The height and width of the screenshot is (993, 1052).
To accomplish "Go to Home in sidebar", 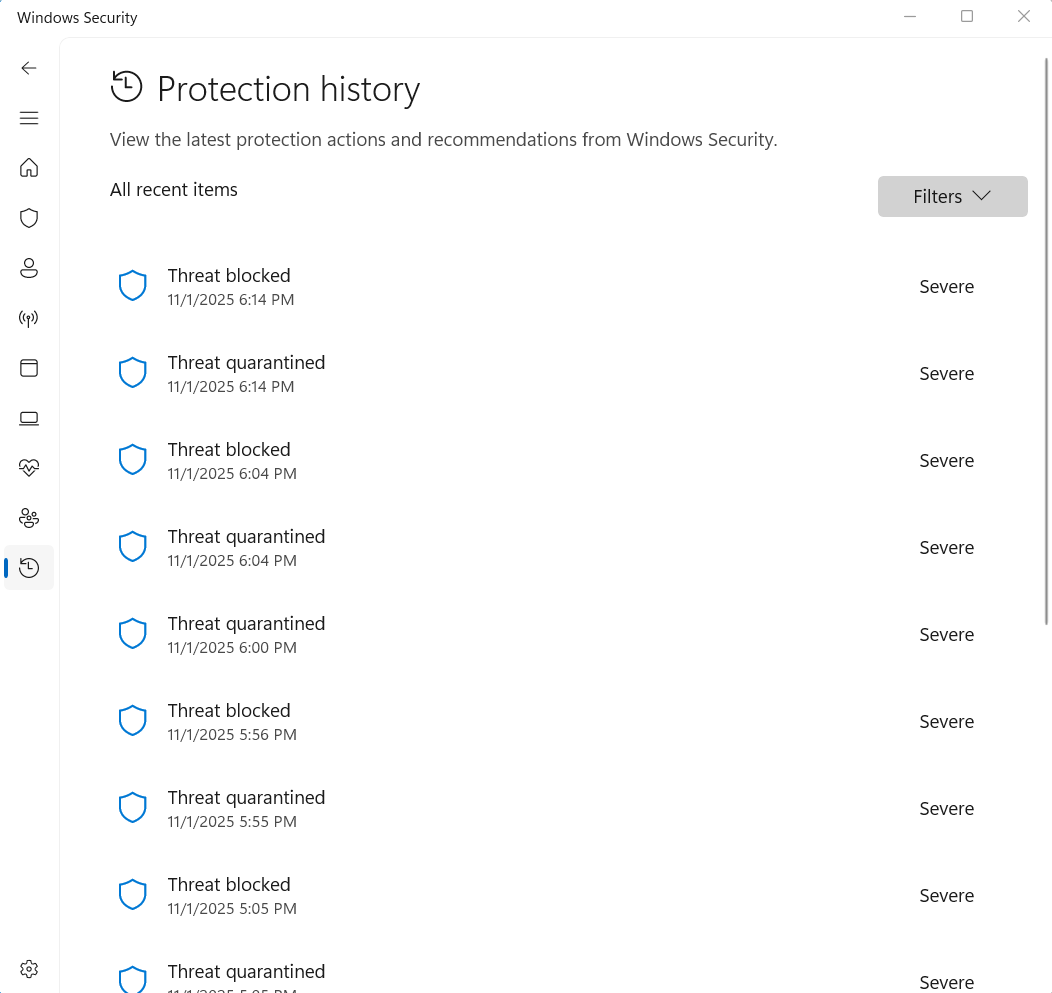I will pos(29,167).
